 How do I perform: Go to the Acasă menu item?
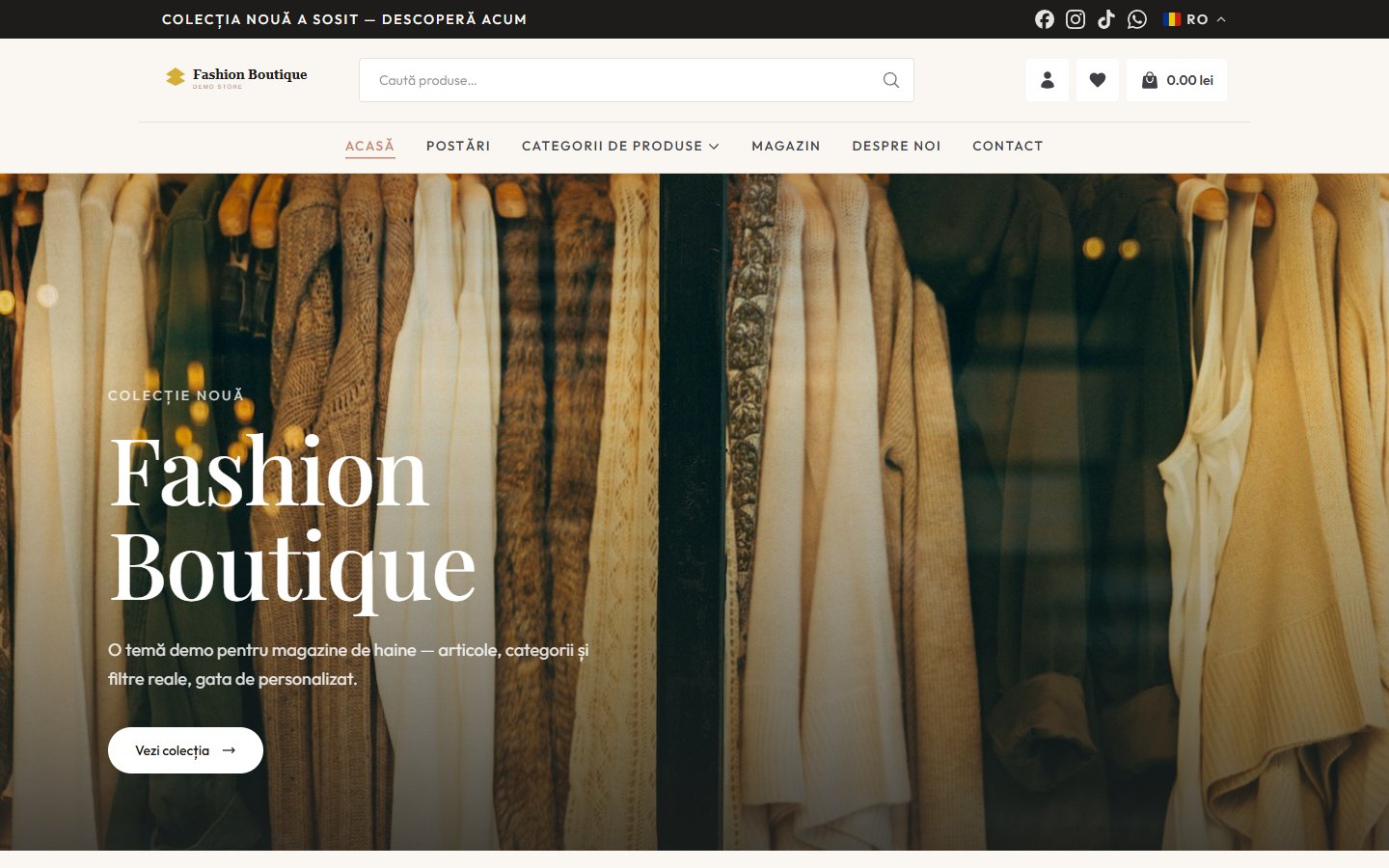click(x=370, y=147)
